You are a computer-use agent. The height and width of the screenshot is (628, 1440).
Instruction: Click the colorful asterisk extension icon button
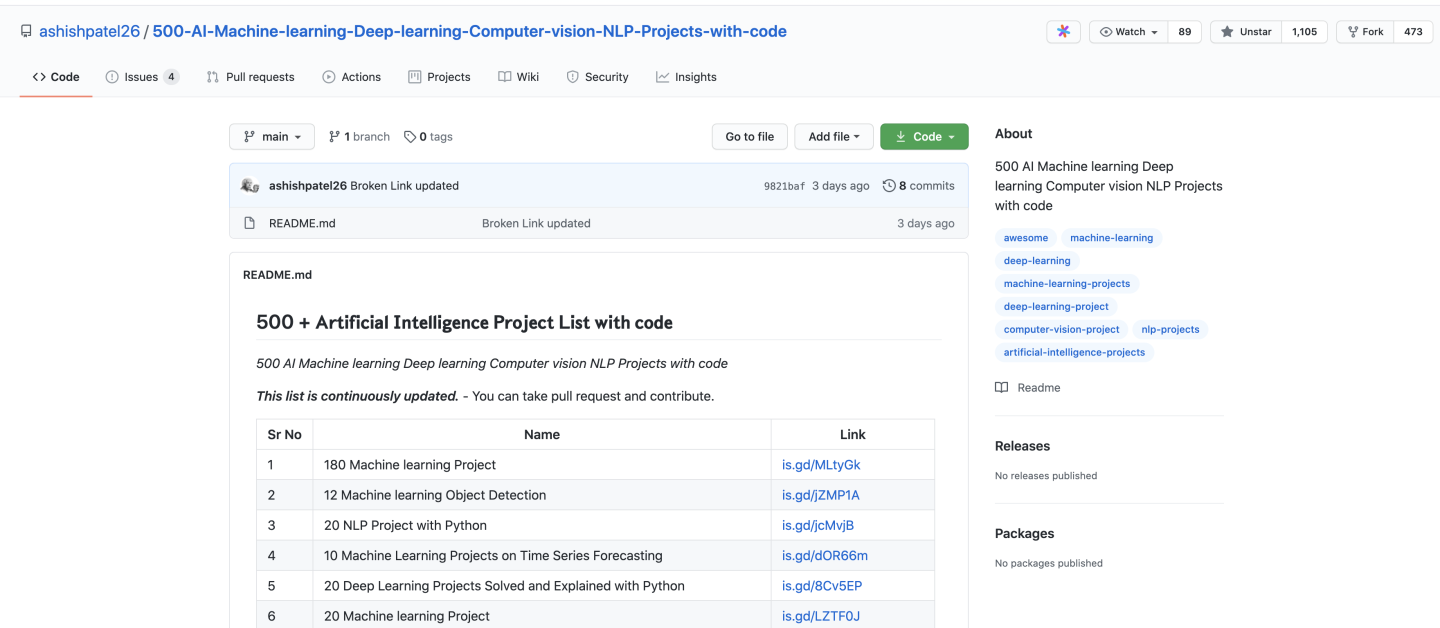point(1063,32)
